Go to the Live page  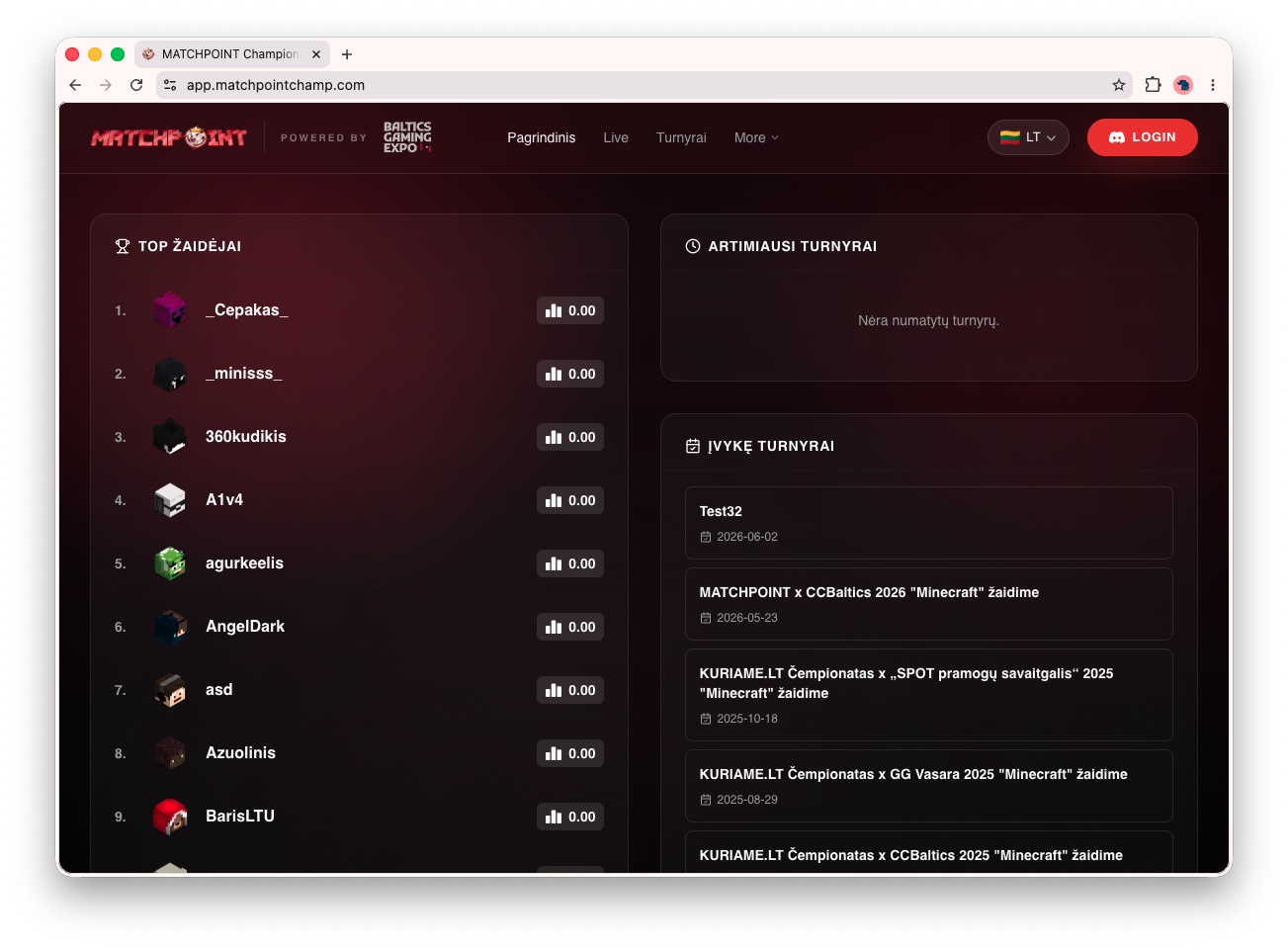coord(616,137)
